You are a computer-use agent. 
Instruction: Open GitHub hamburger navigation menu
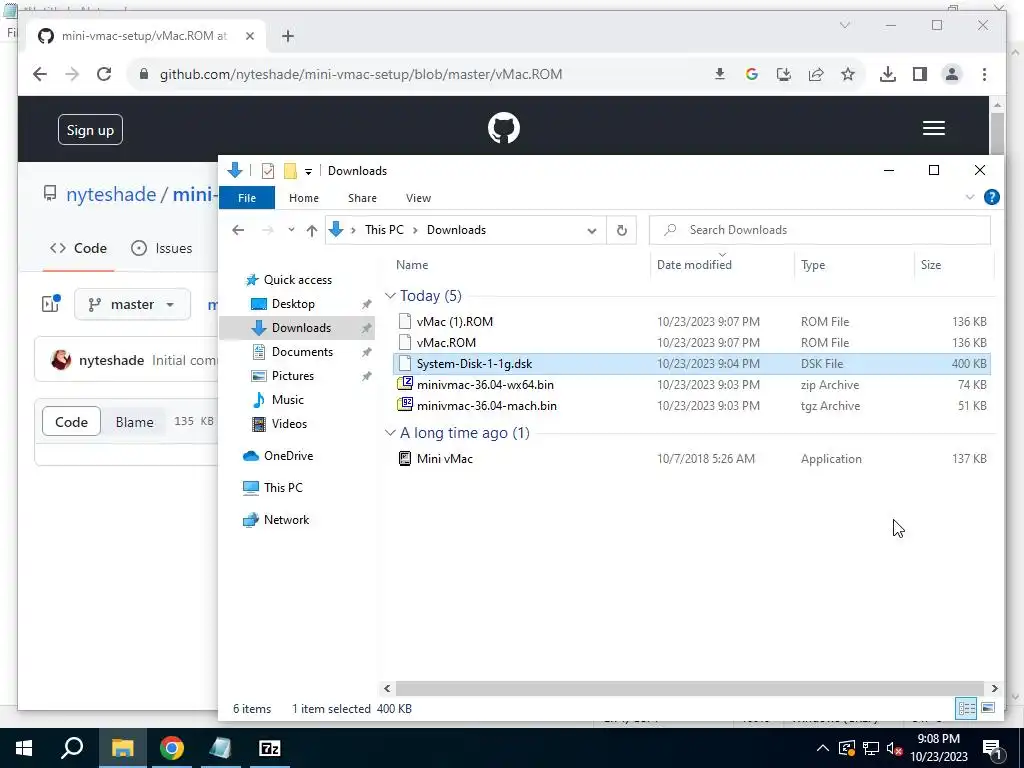click(x=934, y=128)
